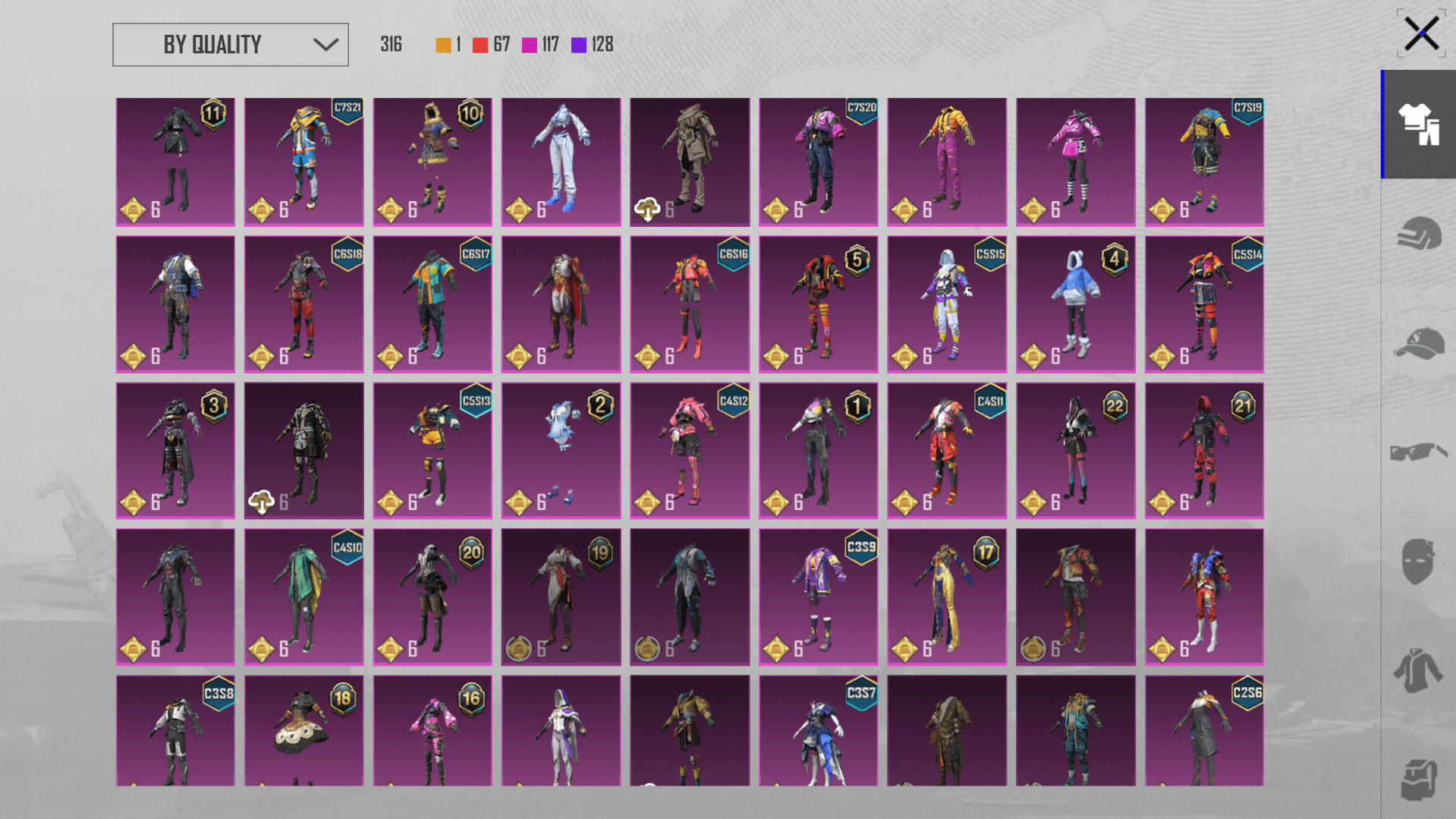
Task: Open the jacket tops category
Action: [1418, 671]
